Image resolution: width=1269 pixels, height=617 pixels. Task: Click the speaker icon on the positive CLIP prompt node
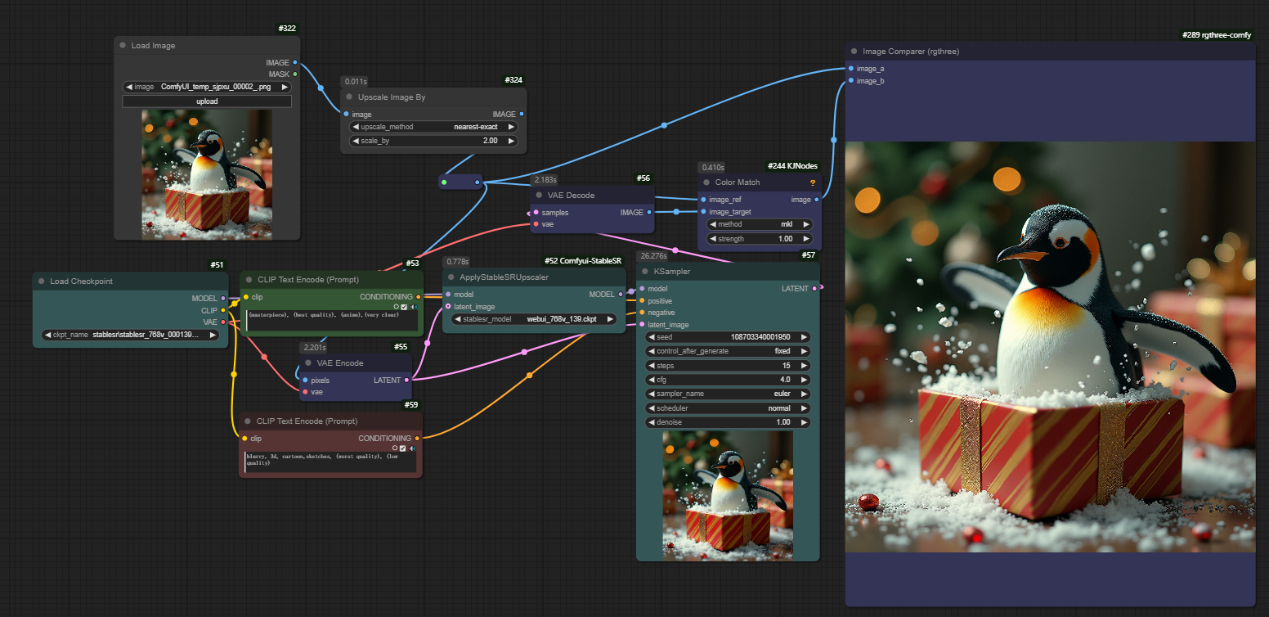click(412, 307)
